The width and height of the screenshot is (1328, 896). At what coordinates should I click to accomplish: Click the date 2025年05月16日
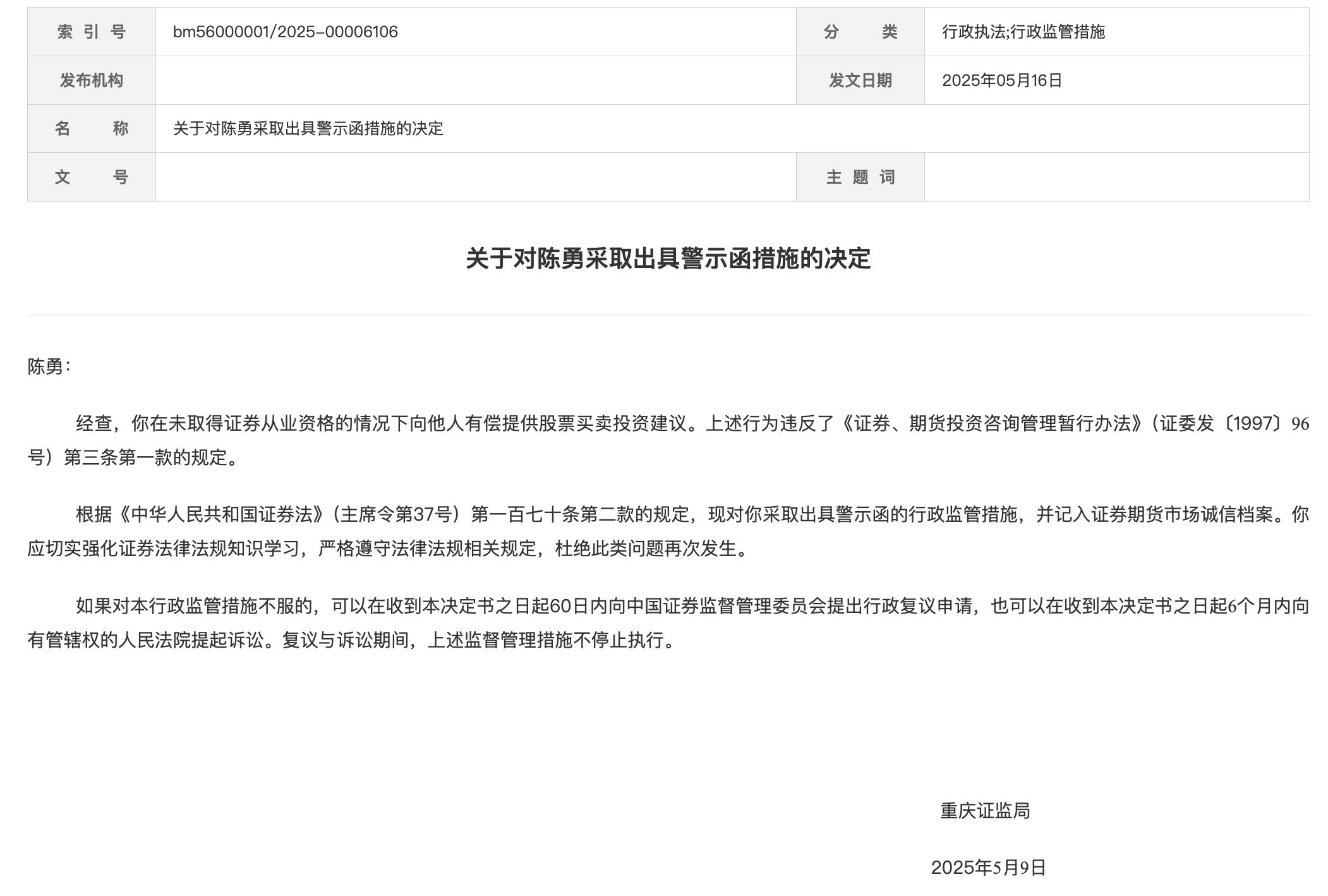tap(1001, 80)
